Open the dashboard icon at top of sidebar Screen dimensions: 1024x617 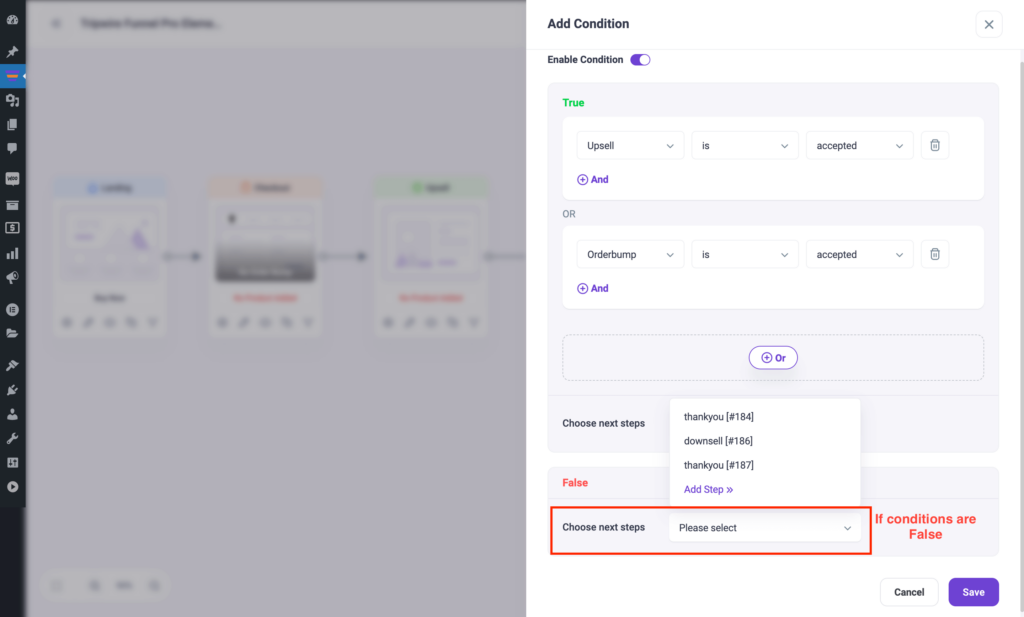(x=13, y=23)
